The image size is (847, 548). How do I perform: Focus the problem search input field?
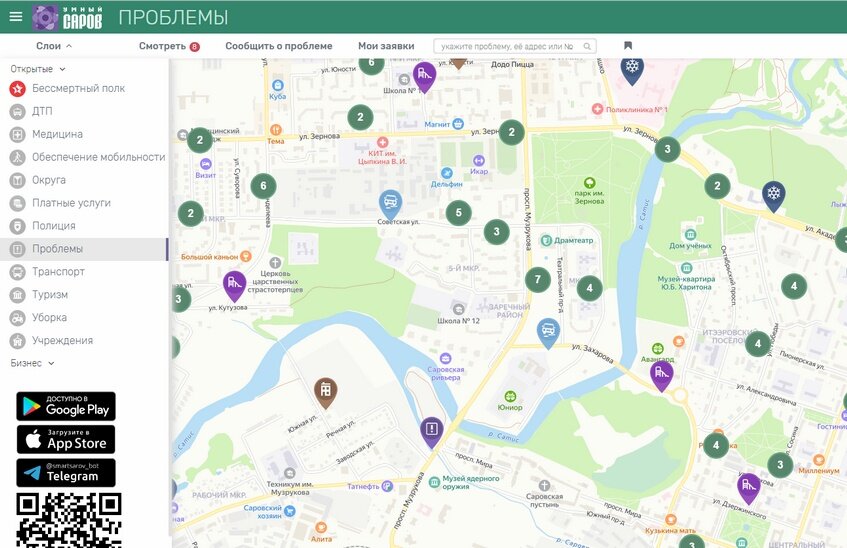(x=515, y=46)
